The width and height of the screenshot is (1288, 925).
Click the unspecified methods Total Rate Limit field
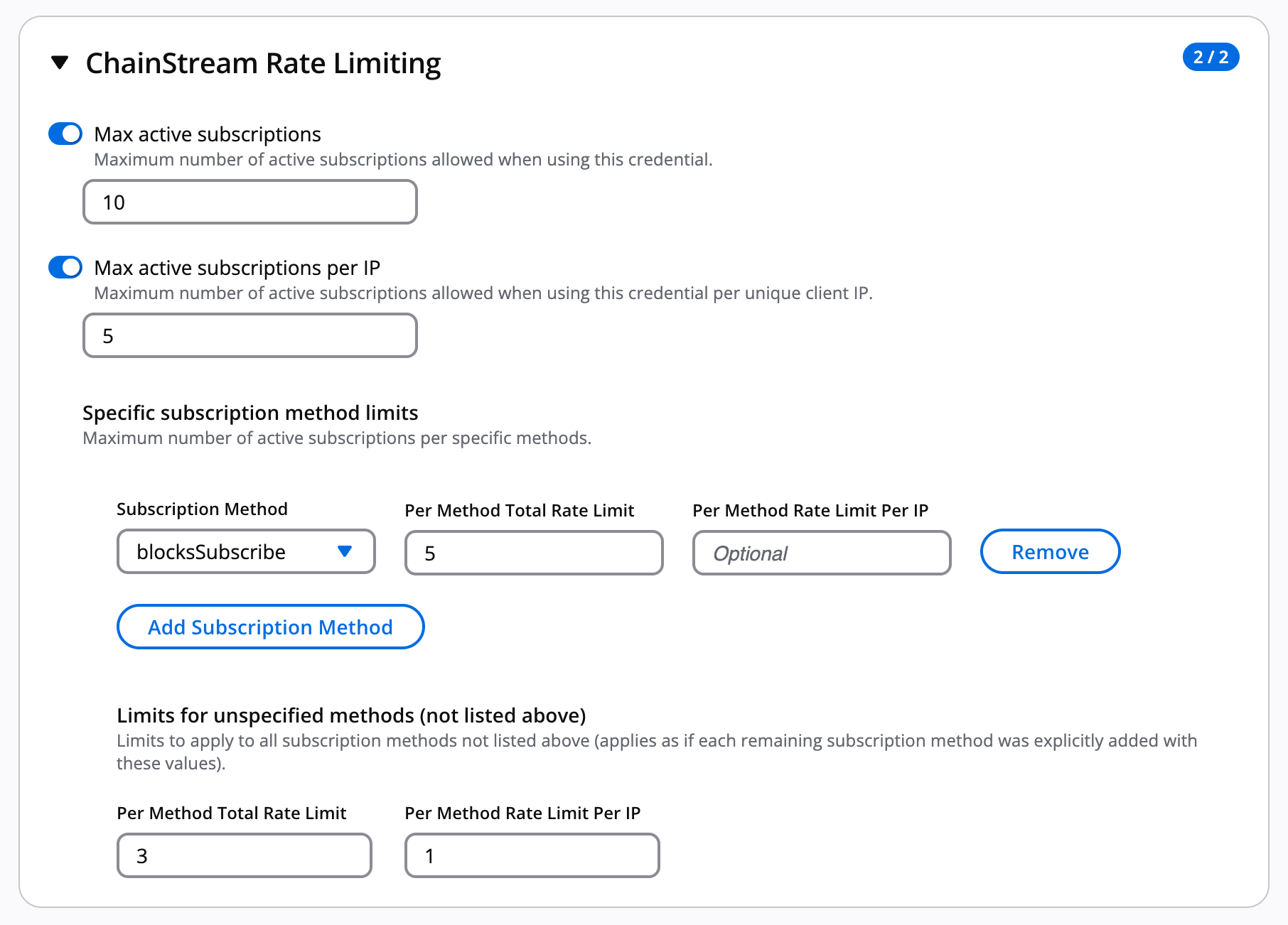pyautogui.click(x=244, y=855)
